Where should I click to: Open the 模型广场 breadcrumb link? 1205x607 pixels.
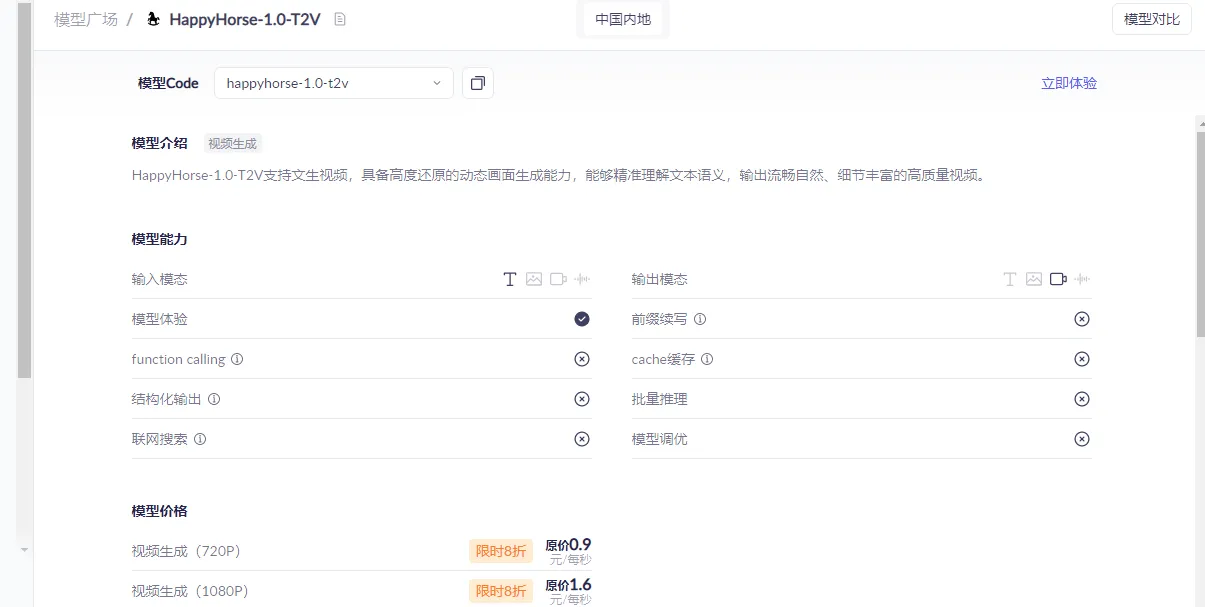86,19
